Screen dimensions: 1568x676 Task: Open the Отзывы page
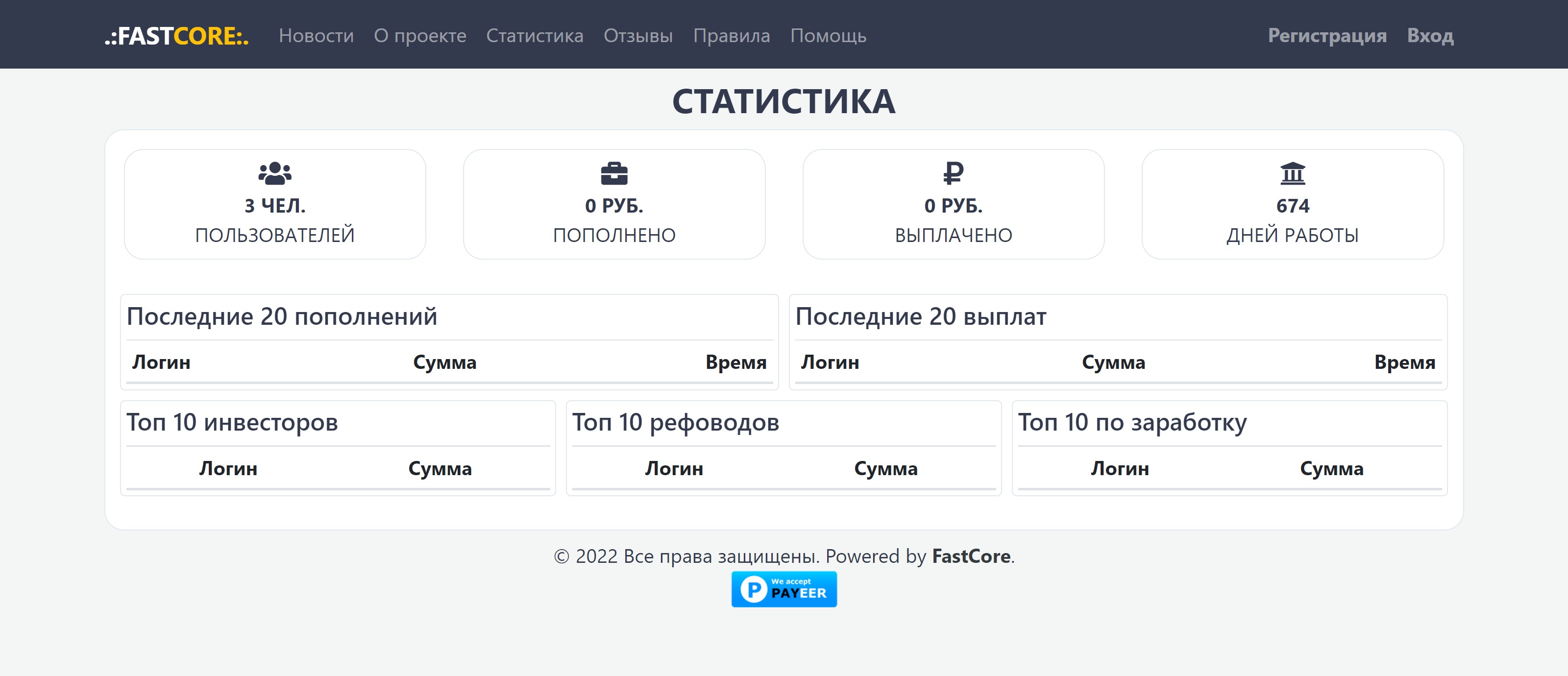[638, 36]
